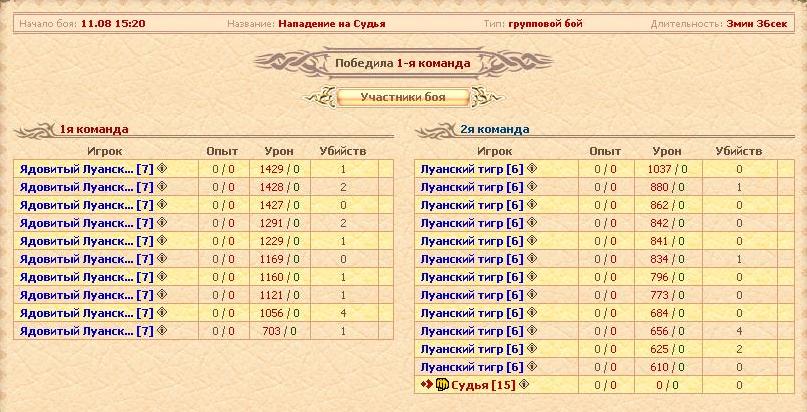Click info icon of tiger with 834 damage
Viewport: 807px width, 412px height.
532,258
